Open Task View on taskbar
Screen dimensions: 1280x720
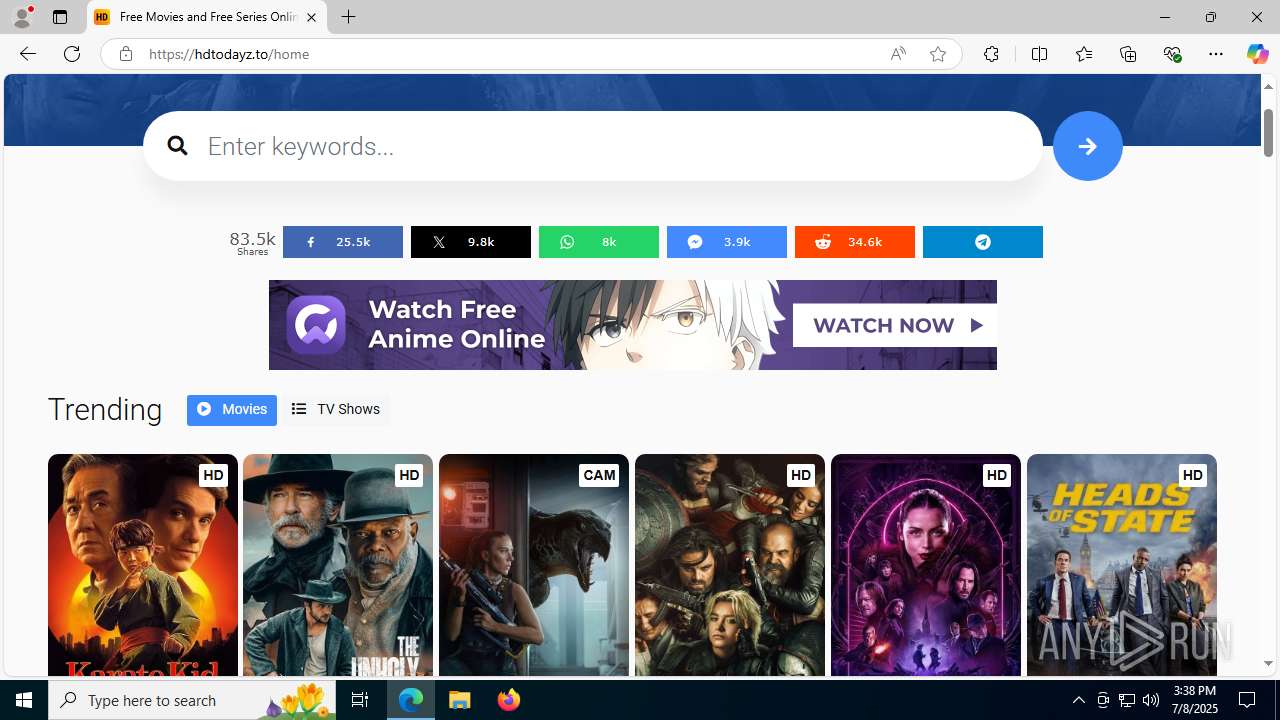coord(360,700)
